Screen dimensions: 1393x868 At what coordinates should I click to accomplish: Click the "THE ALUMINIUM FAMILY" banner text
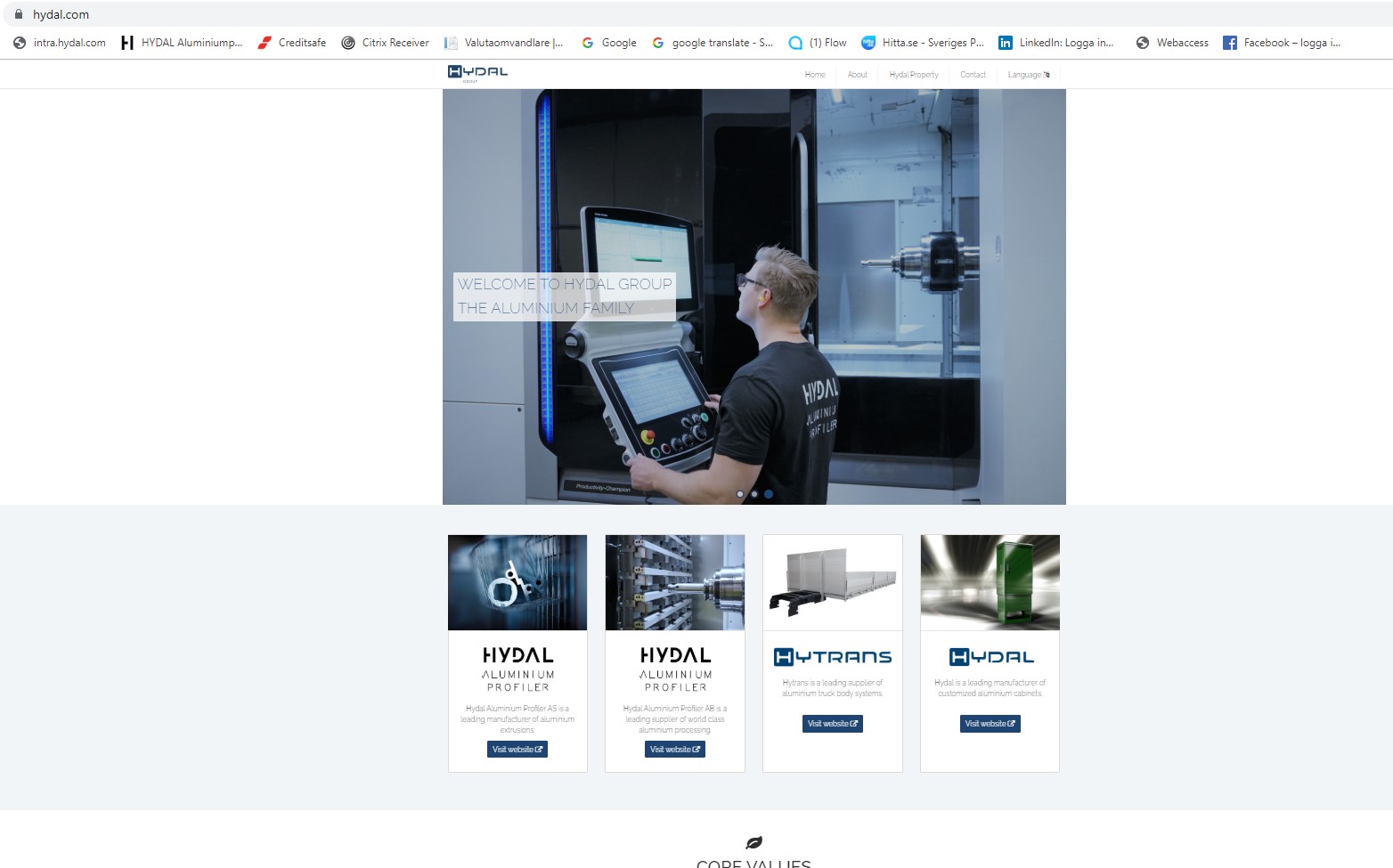click(x=546, y=308)
